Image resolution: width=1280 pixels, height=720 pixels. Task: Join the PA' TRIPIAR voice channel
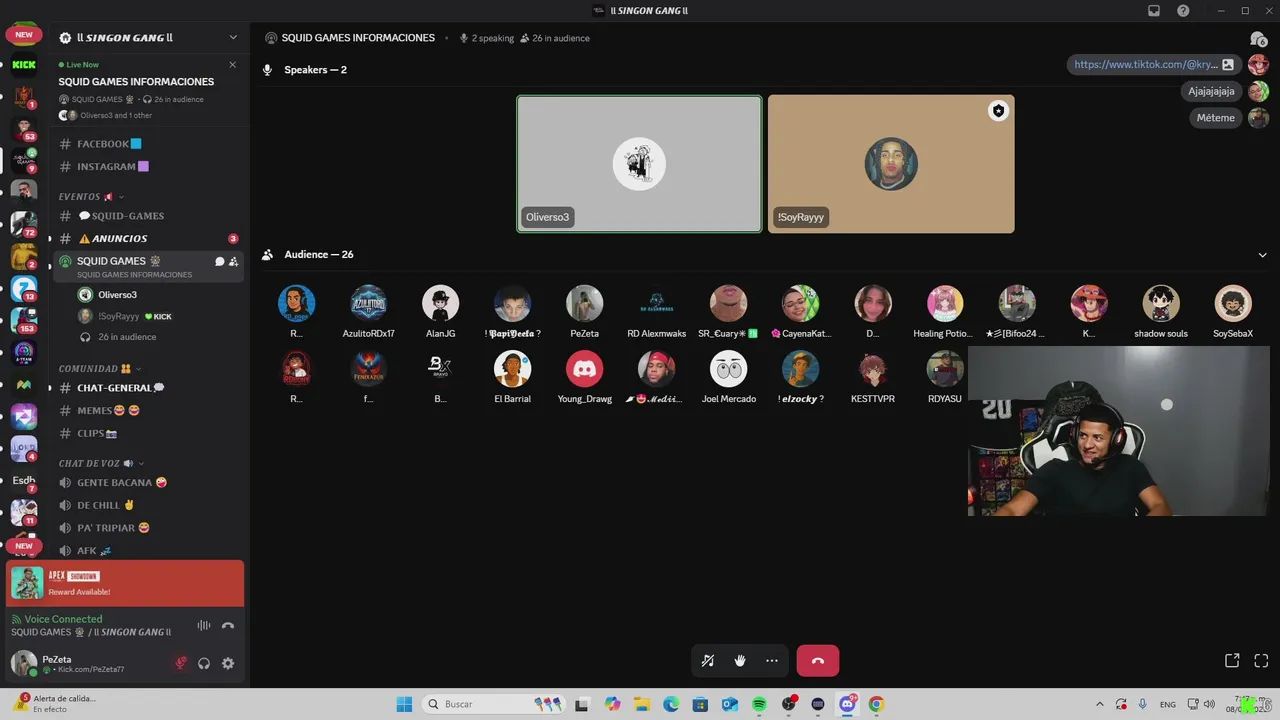(x=147, y=528)
